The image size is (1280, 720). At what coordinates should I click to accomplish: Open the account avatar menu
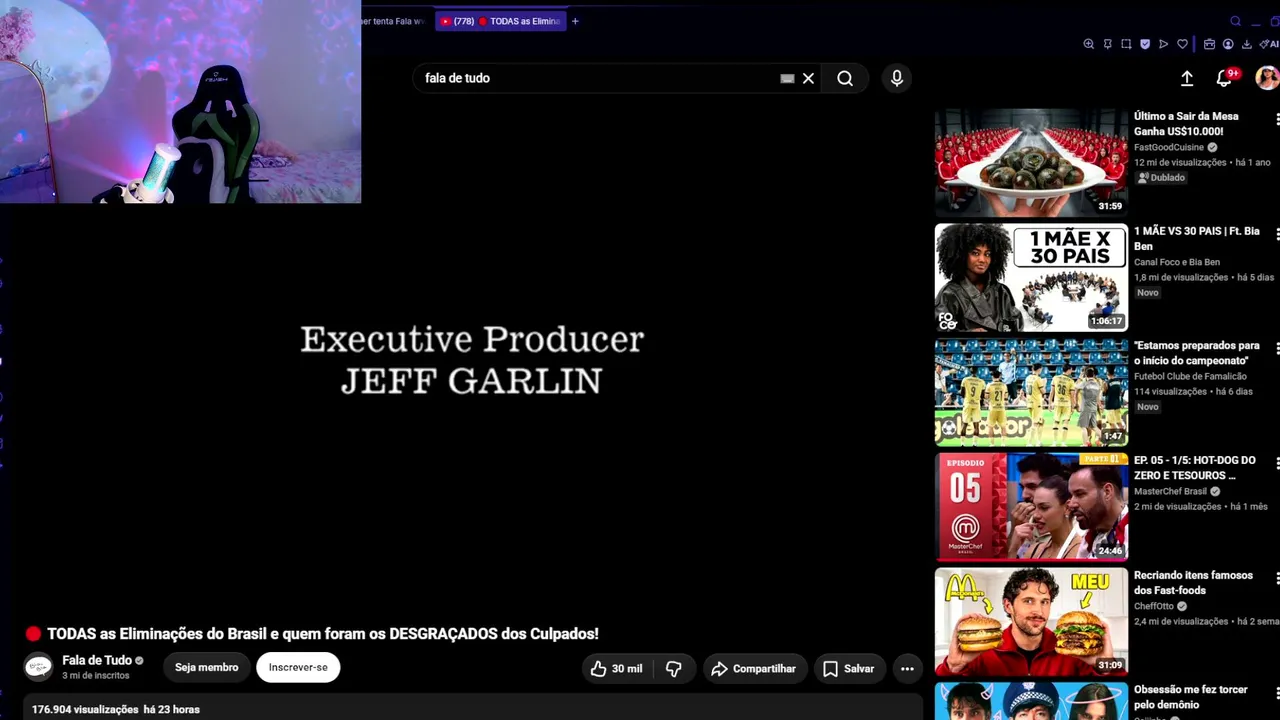[x=1267, y=78]
